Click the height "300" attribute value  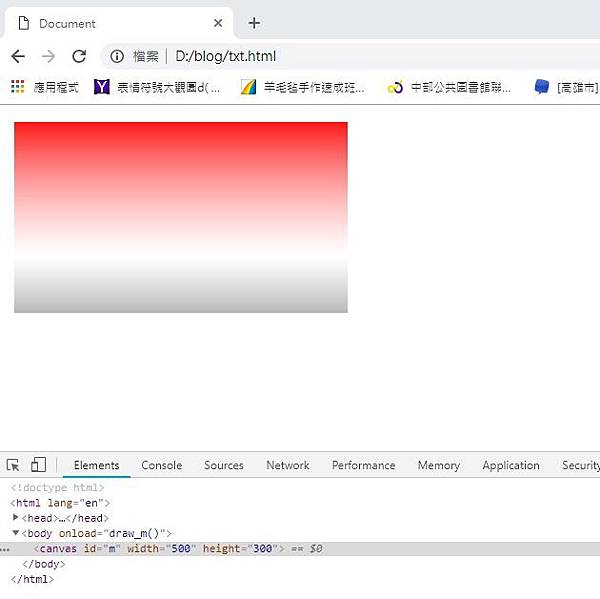(x=262, y=549)
